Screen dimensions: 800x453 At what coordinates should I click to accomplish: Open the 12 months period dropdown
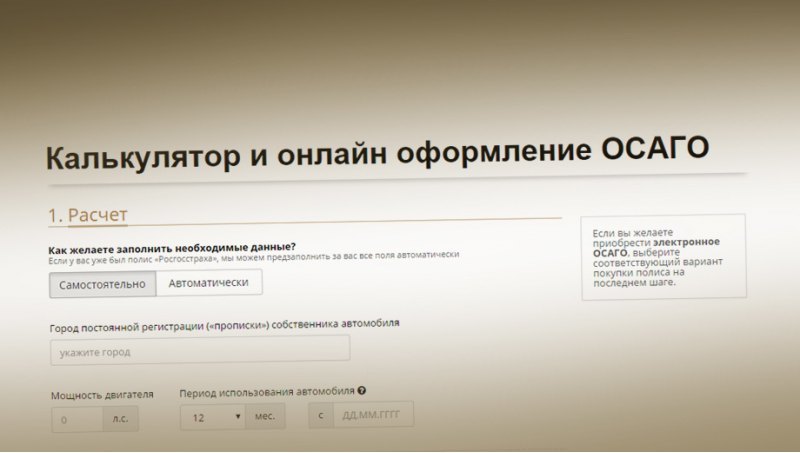pyautogui.click(x=213, y=417)
